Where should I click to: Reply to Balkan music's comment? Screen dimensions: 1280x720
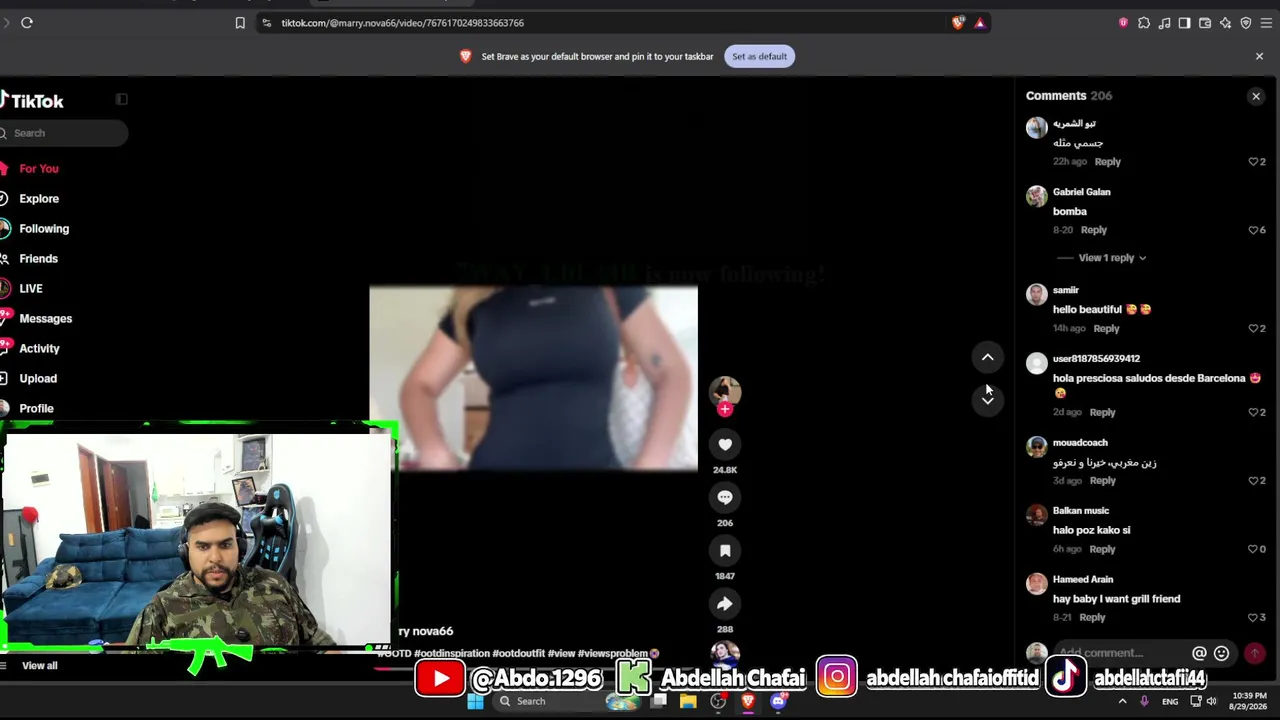click(1102, 549)
